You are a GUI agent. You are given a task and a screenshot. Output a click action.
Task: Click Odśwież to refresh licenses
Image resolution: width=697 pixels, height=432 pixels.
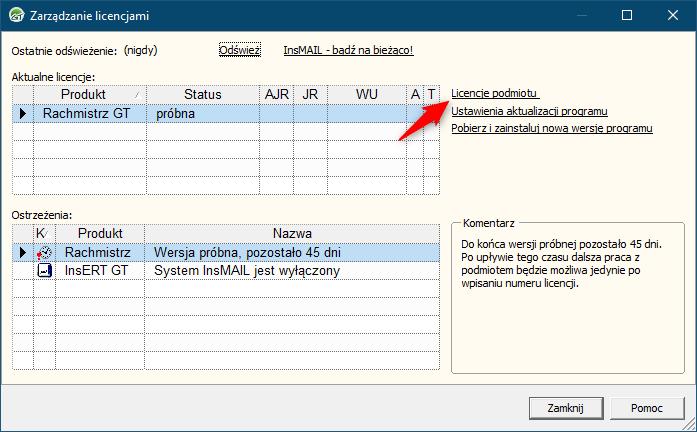coord(239,50)
